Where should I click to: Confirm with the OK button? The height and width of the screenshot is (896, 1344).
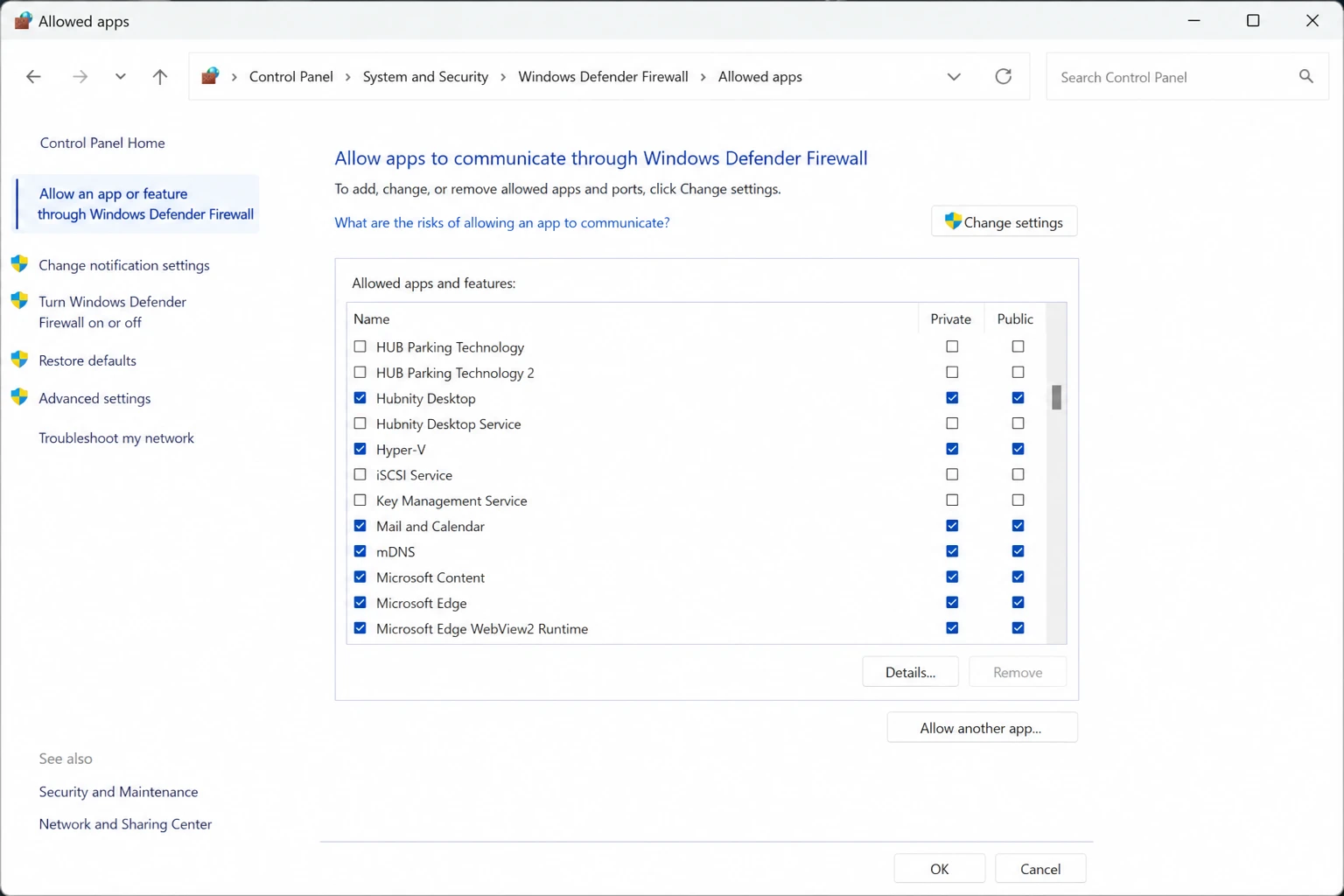pos(939,868)
